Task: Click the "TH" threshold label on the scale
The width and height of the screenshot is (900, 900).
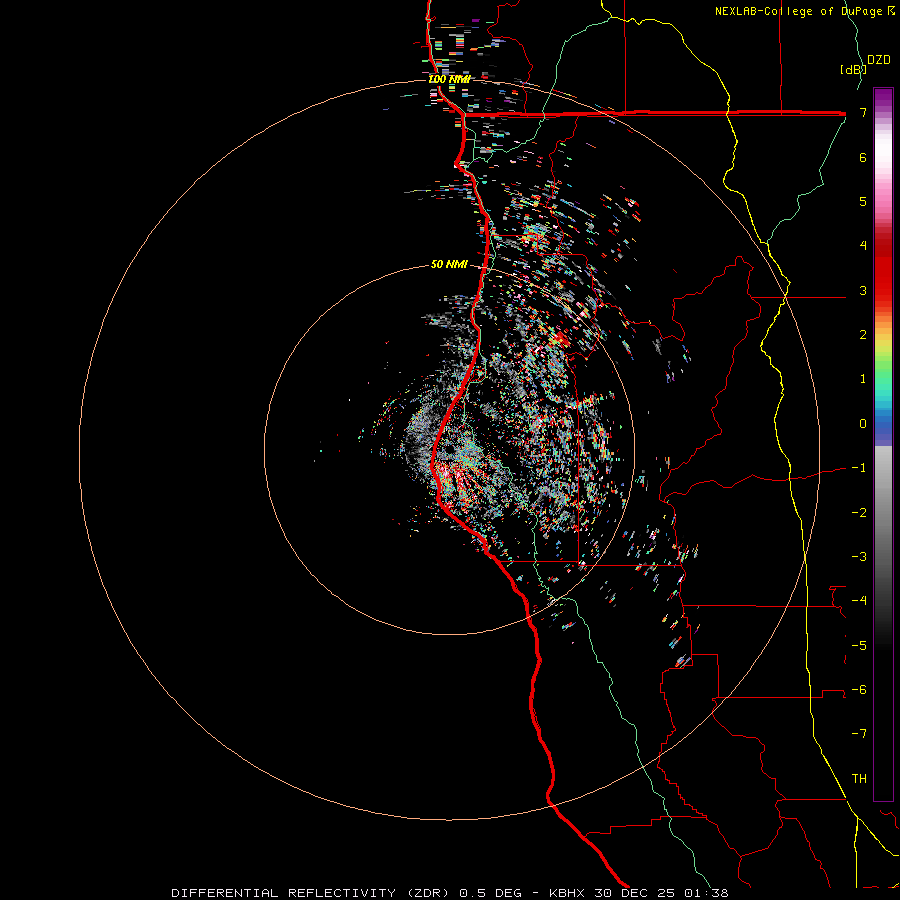Action: click(x=859, y=779)
